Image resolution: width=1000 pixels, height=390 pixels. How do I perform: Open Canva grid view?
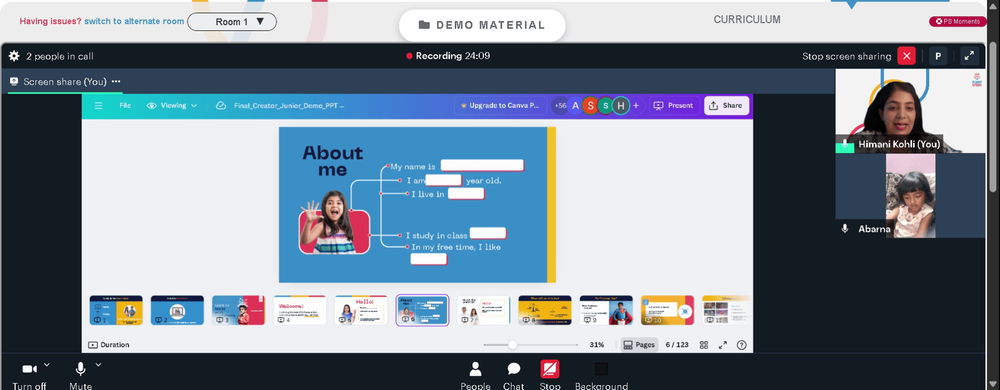[x=704, y=345]
